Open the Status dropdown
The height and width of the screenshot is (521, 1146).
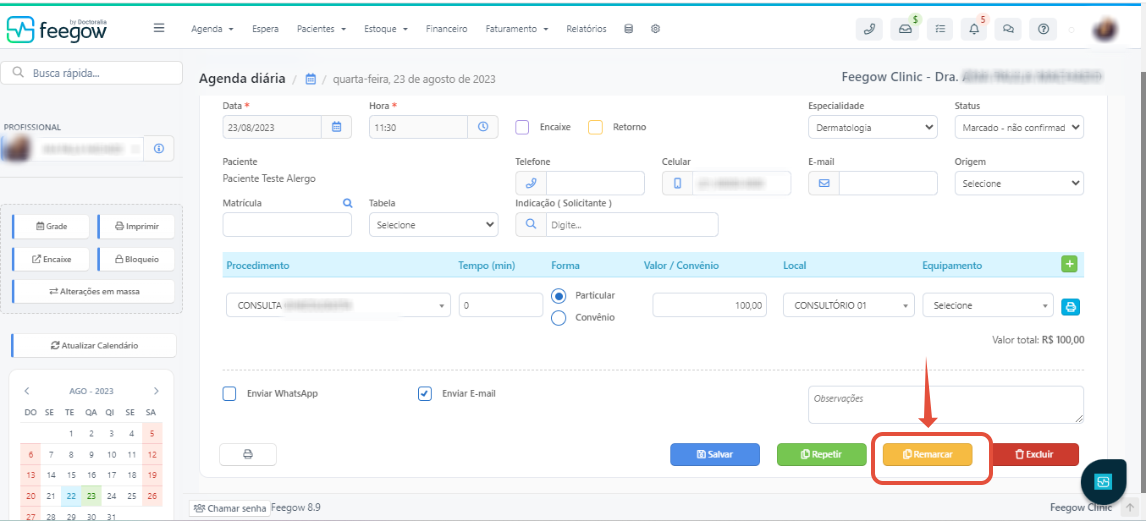[1019, 127]
